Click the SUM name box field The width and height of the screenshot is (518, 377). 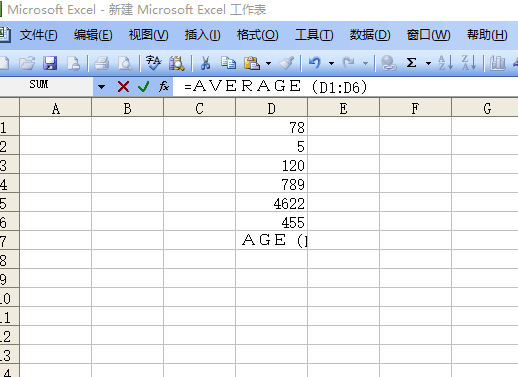[47, 87]
